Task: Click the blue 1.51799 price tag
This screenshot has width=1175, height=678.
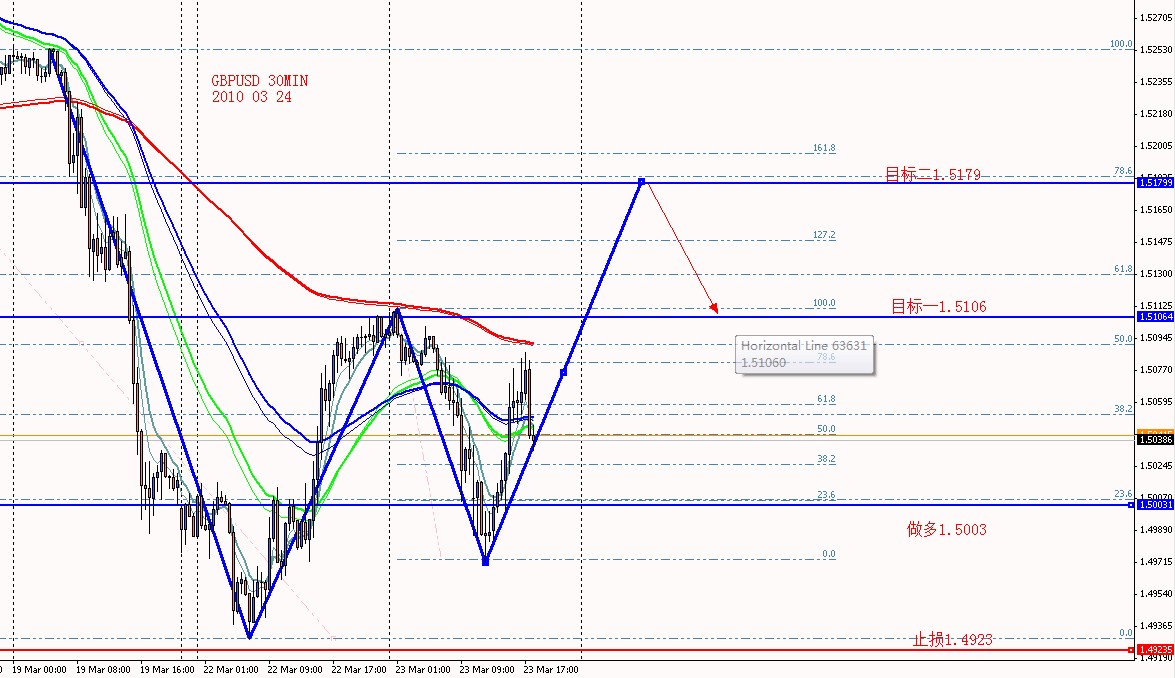Action: pos(1155,182)
